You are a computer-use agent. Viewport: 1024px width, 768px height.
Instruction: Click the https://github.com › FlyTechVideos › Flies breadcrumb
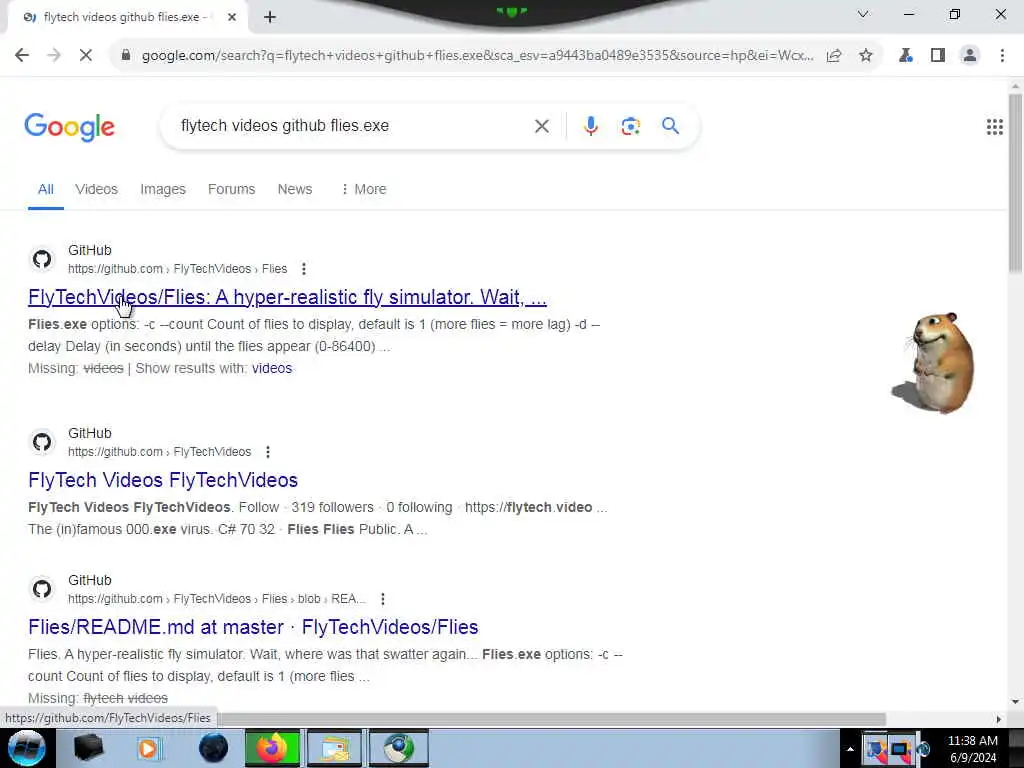178,269
